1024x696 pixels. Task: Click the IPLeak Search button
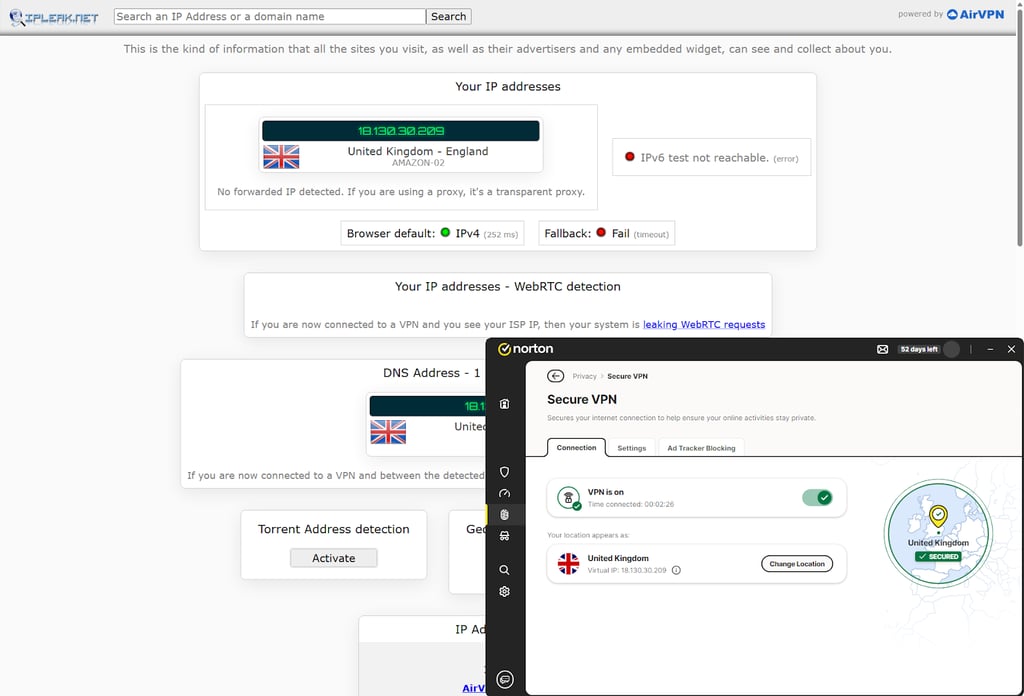pos(449,16)
